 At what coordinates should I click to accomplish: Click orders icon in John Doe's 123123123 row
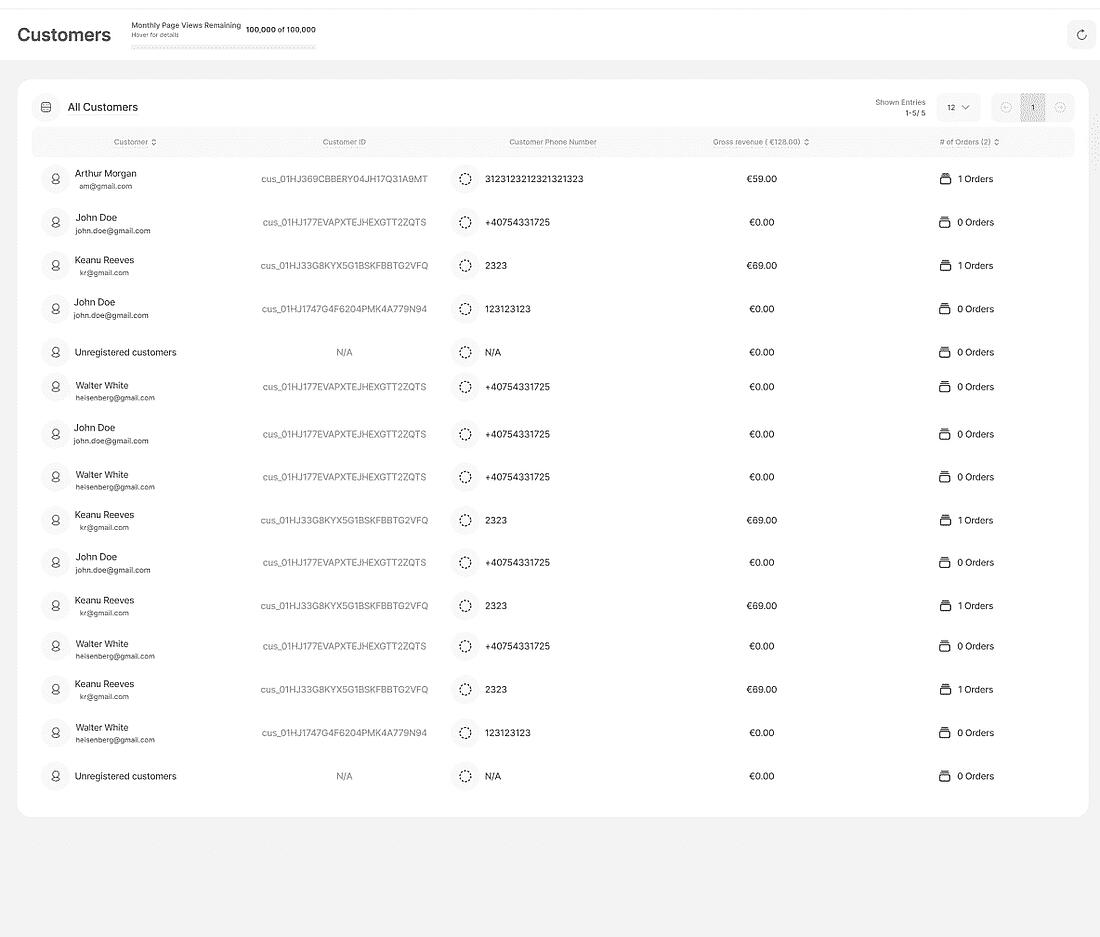[x=945, y=309]
